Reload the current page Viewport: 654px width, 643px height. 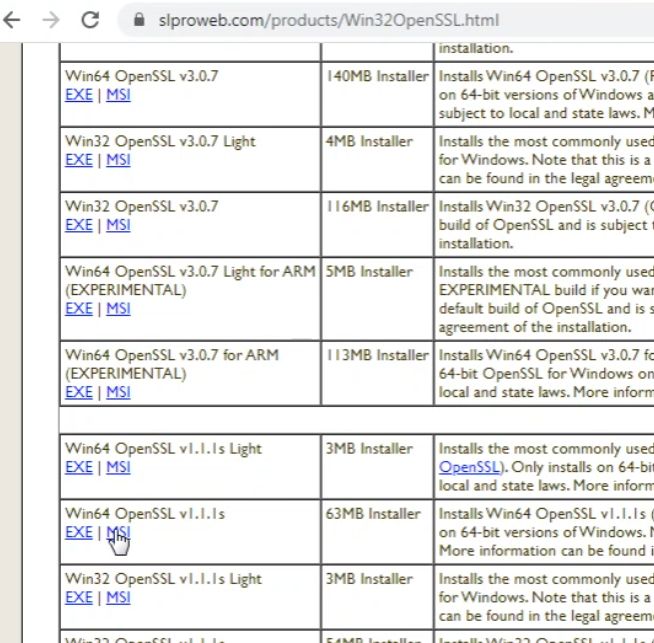point(90,20)
